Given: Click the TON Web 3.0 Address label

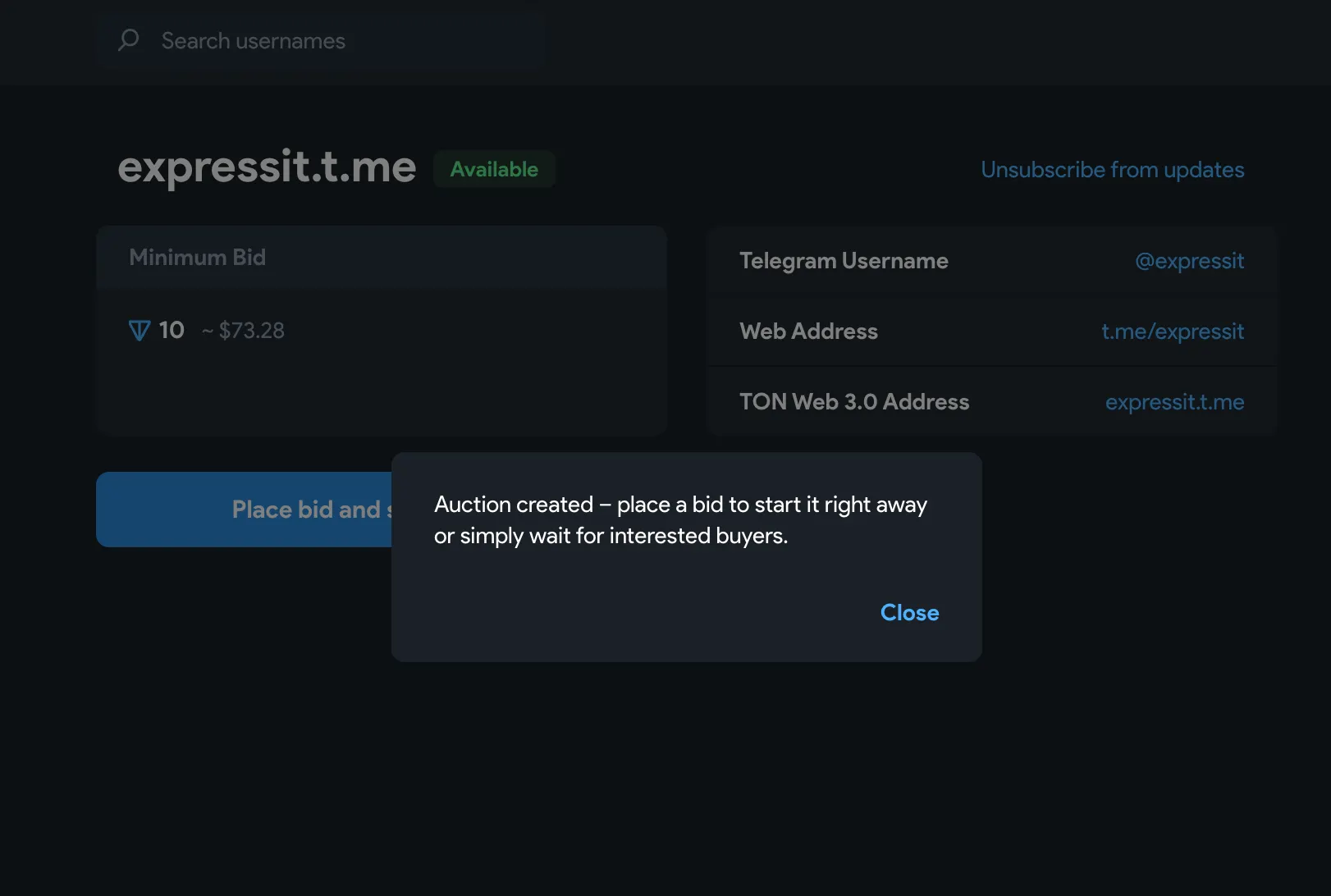Looking at the screenshot, I should click(x=854, y=402).
